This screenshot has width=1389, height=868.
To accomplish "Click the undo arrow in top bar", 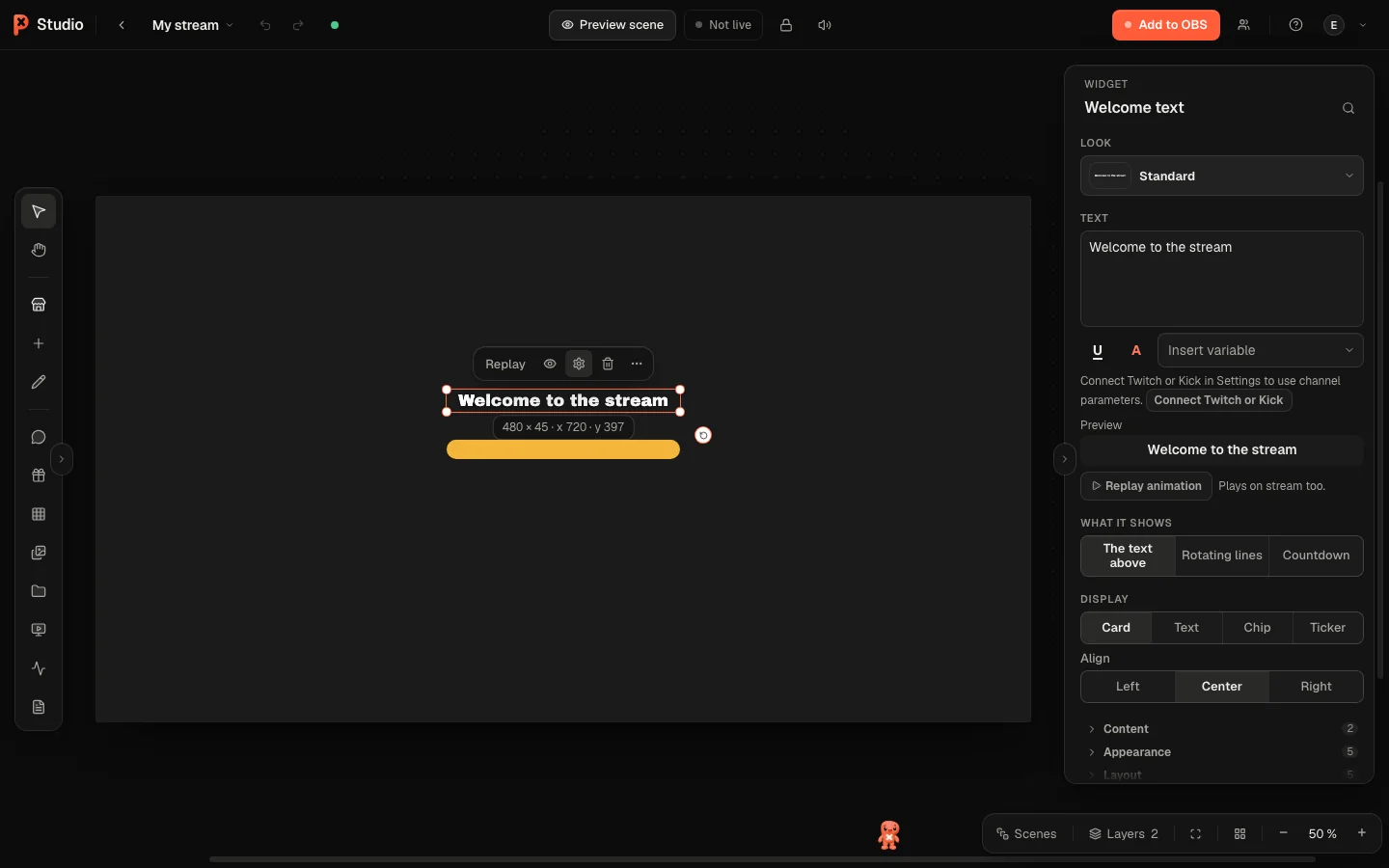I will [265, 25].
